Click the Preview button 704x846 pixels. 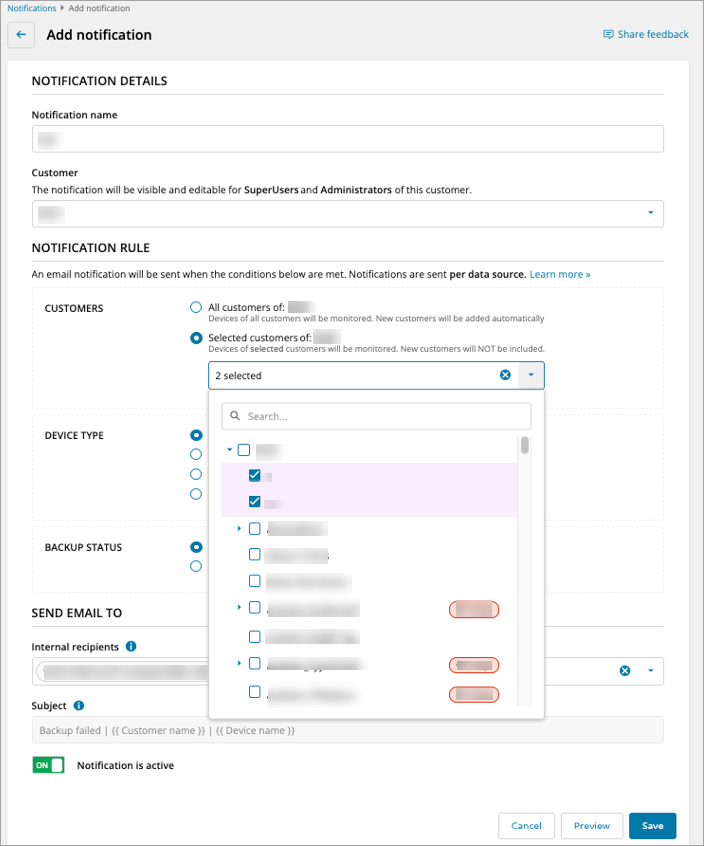pyautogui.click(x=592, y=825)
